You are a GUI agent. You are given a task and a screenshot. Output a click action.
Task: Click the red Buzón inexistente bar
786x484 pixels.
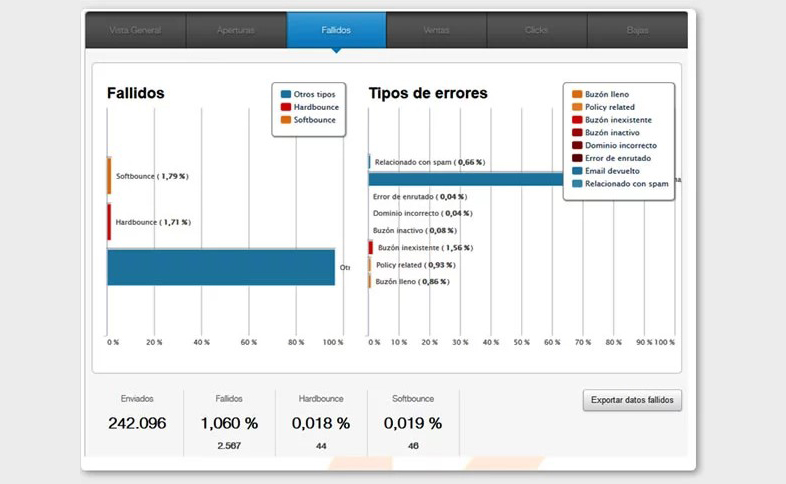[x=370, y=248]
